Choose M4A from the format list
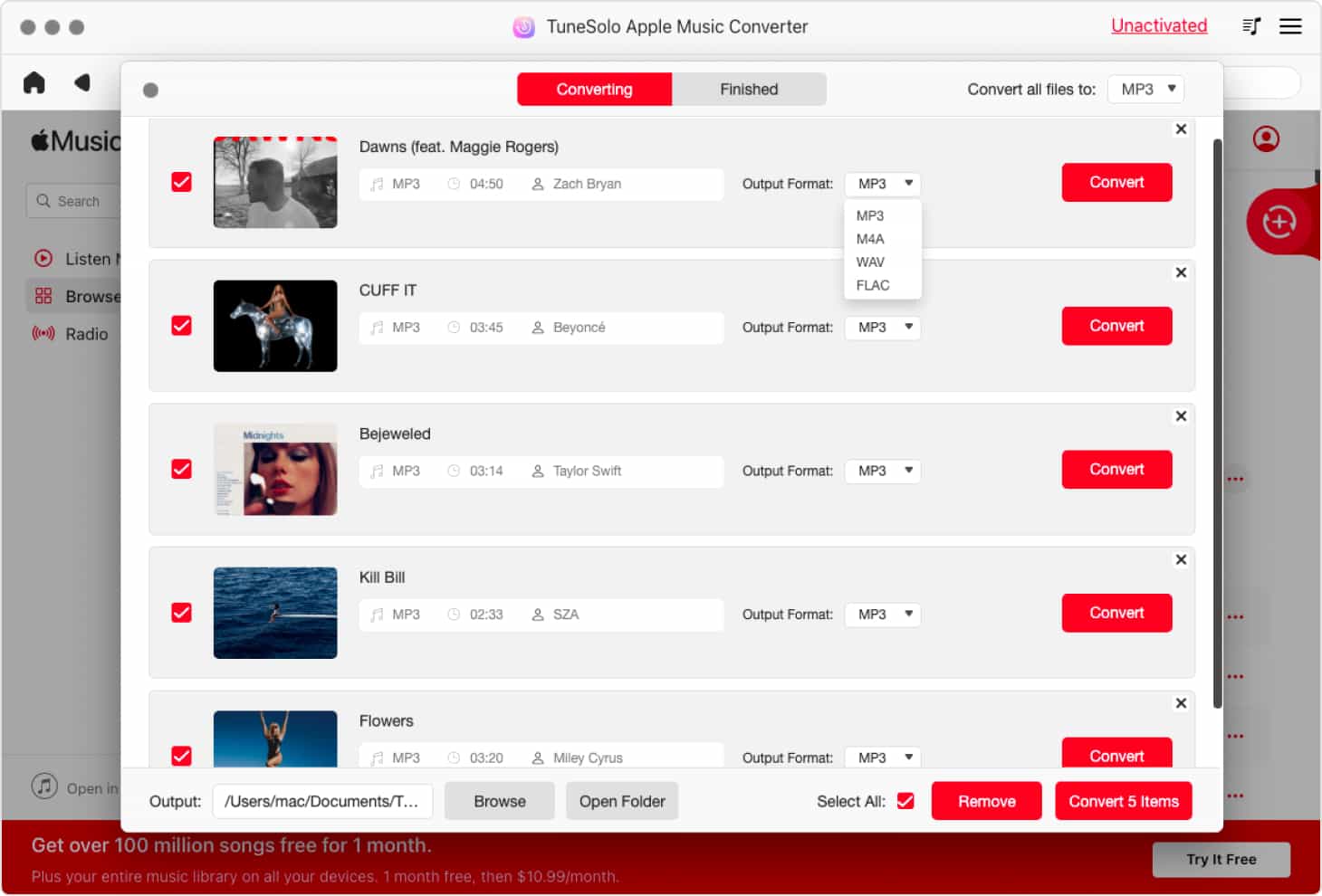Viewport: 1322px width, 896px height. tap(870, 239)
